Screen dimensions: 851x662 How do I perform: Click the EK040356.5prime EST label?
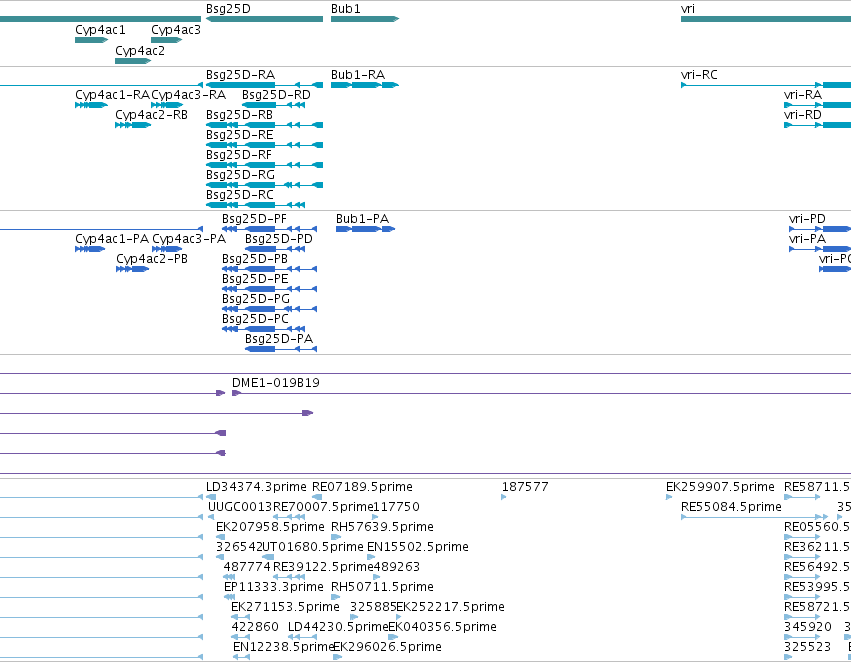pyautogui.click(x=442, y=627)
